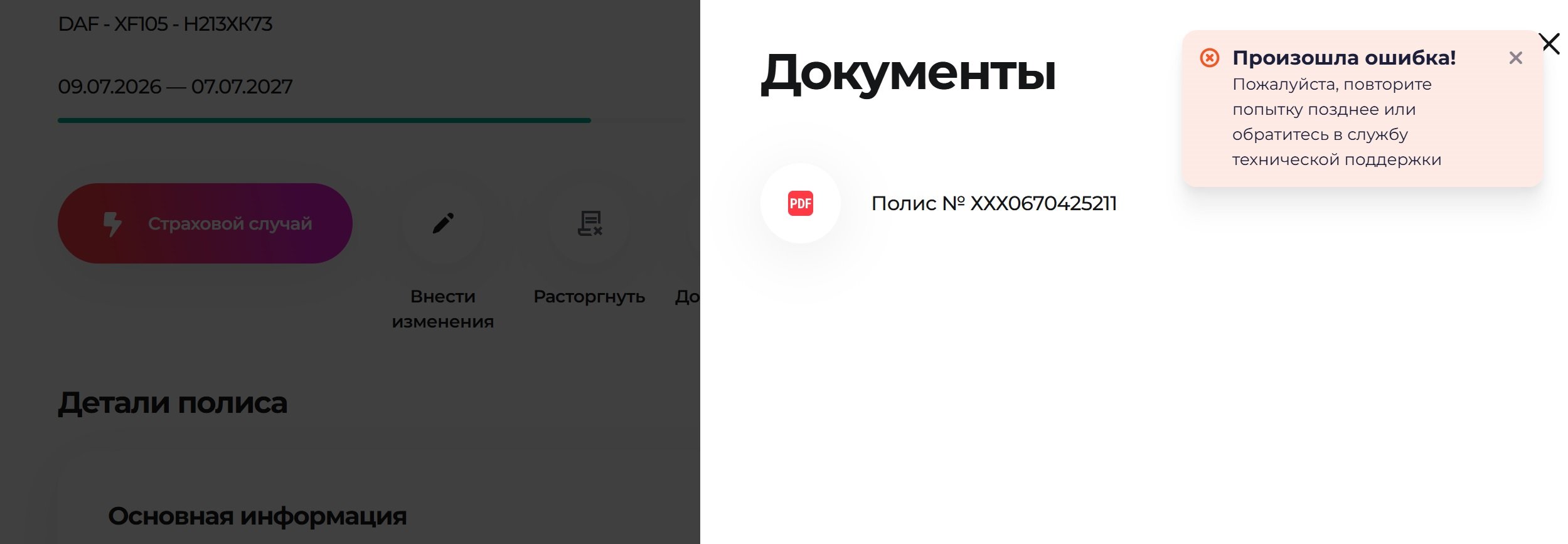1568x544 pixels.
Task: Click the DAF - XF105 - H213XK73 vehicle text
Action: pos(165,24)
